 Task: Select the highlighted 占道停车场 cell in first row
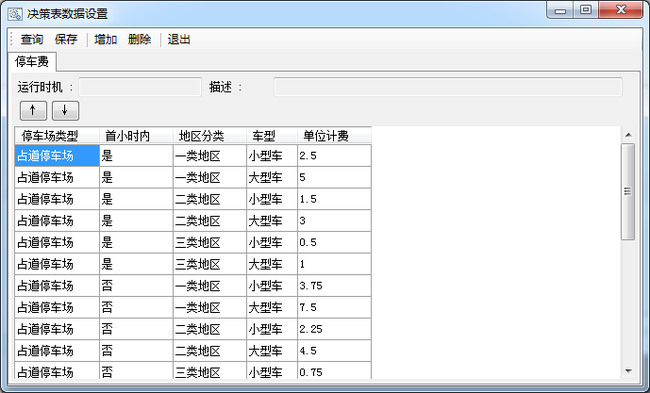click(57, 156)
